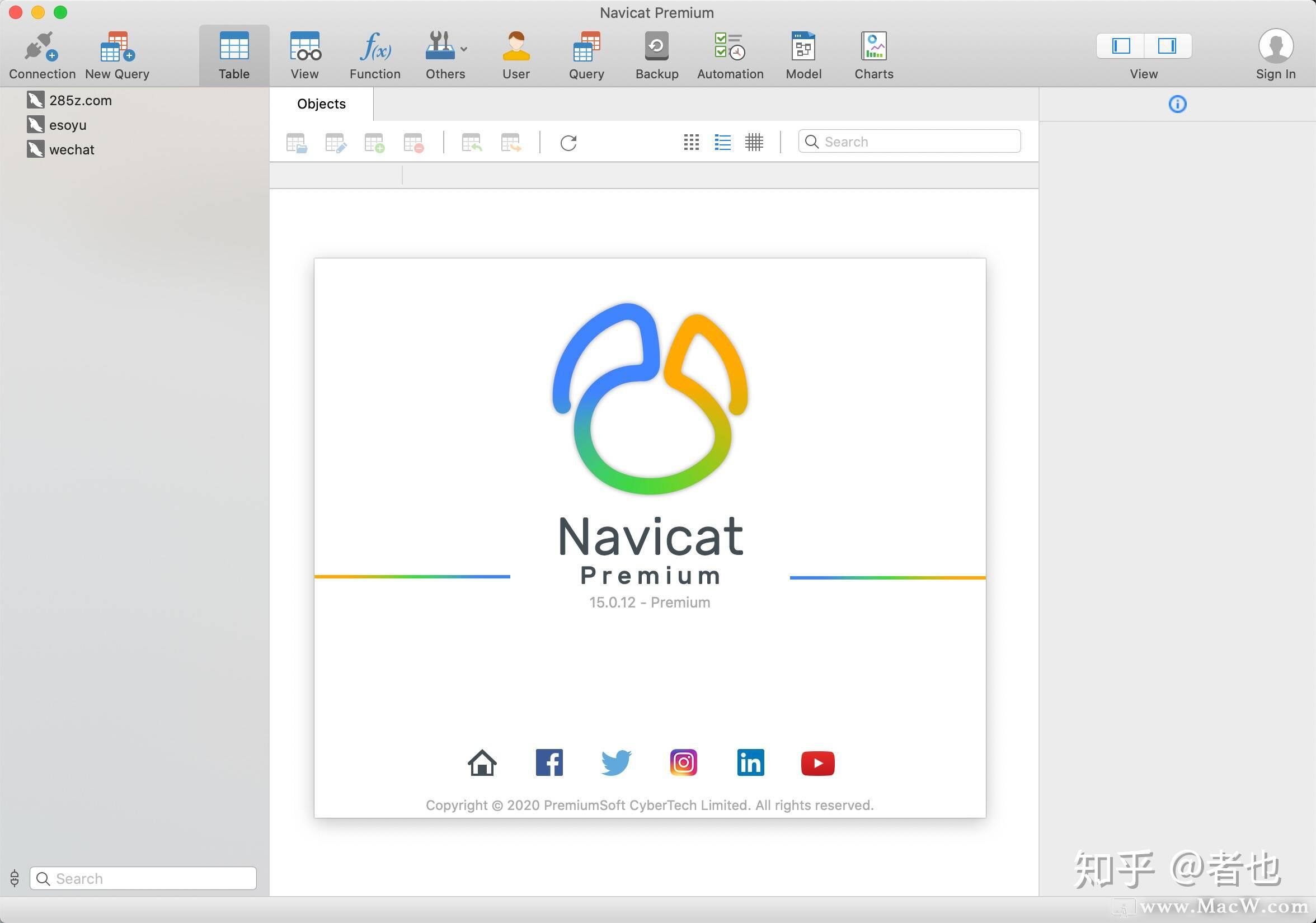Select the Table objects button
The height and width of the screenshot is (923, 1316).
click(234, 55)
